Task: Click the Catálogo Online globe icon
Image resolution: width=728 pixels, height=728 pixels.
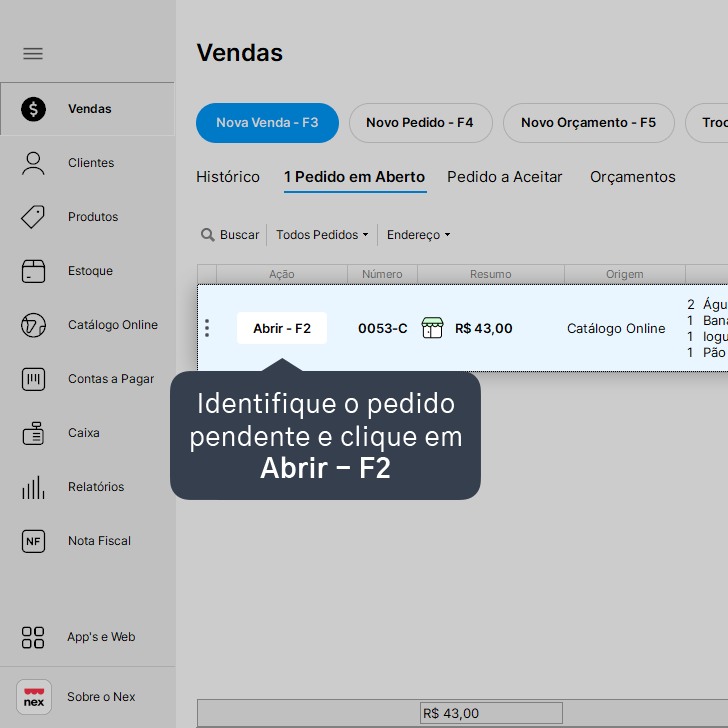Action: click(x=33, y=325)
